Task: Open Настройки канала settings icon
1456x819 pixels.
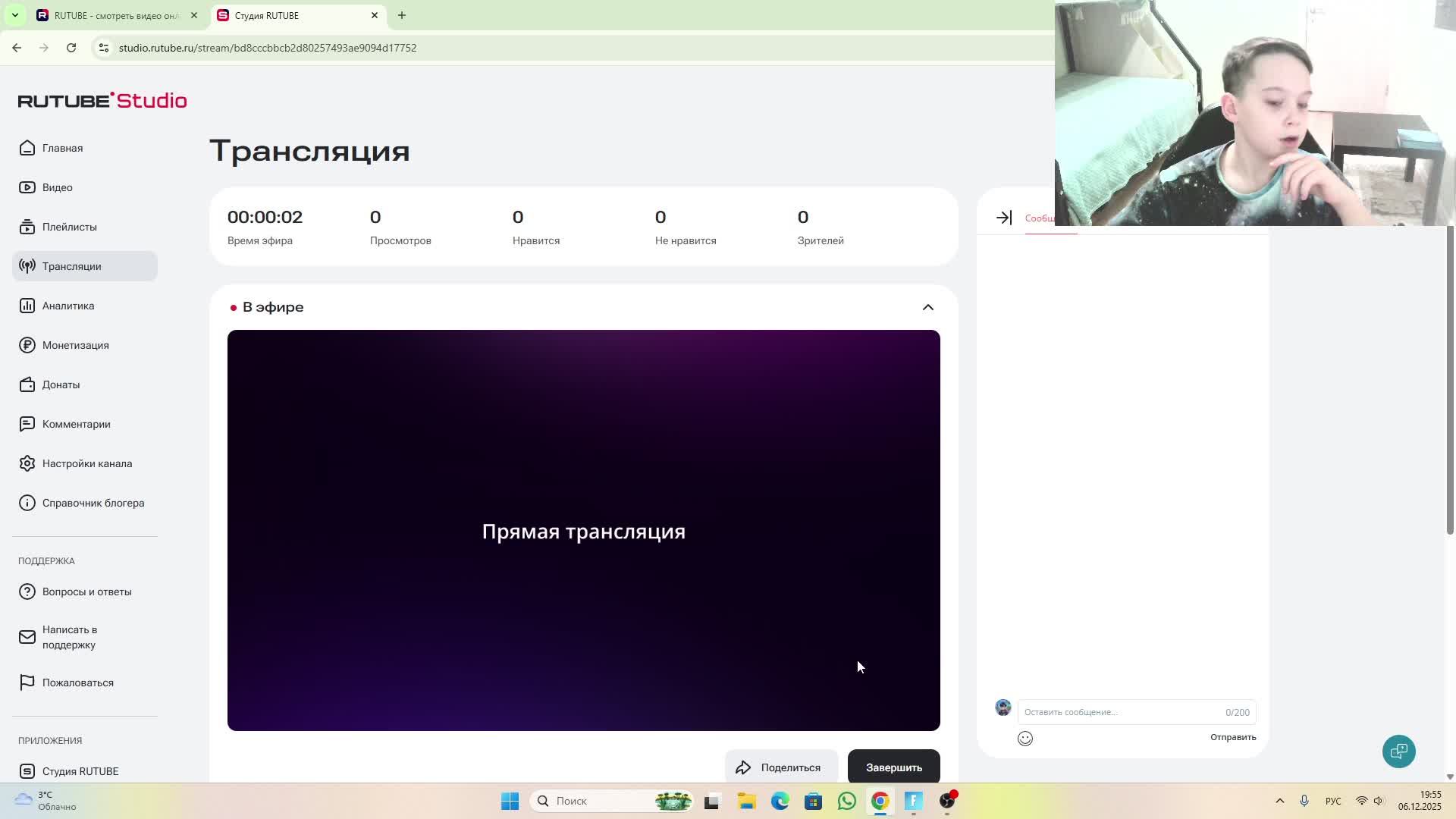Action: coord(27,463)
